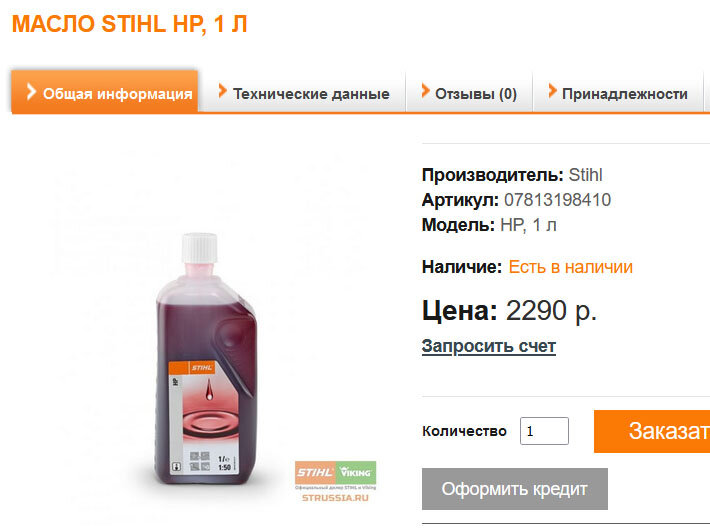This screenshot has height=529, width=710.
Task: Click the orange Заказать button
Action: pos(652,431)
